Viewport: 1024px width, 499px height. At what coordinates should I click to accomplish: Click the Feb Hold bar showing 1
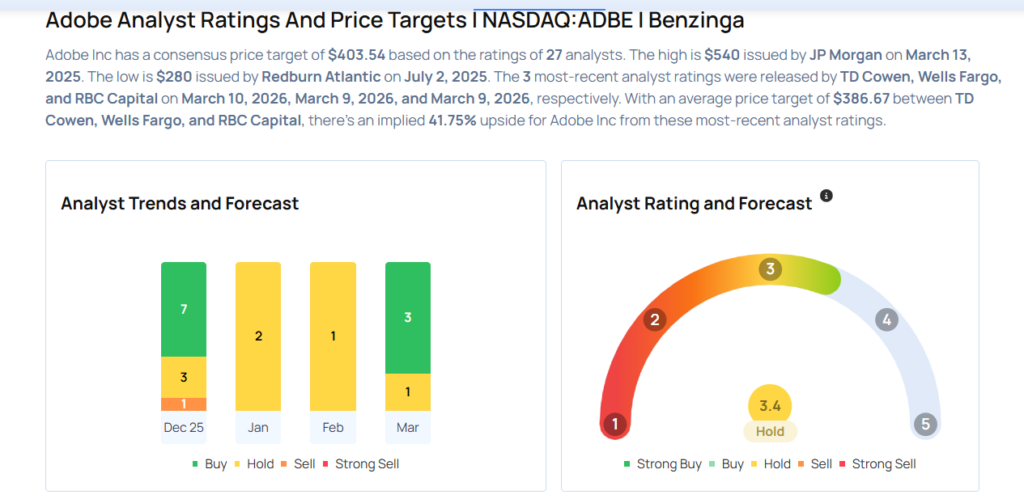(333, 336)
